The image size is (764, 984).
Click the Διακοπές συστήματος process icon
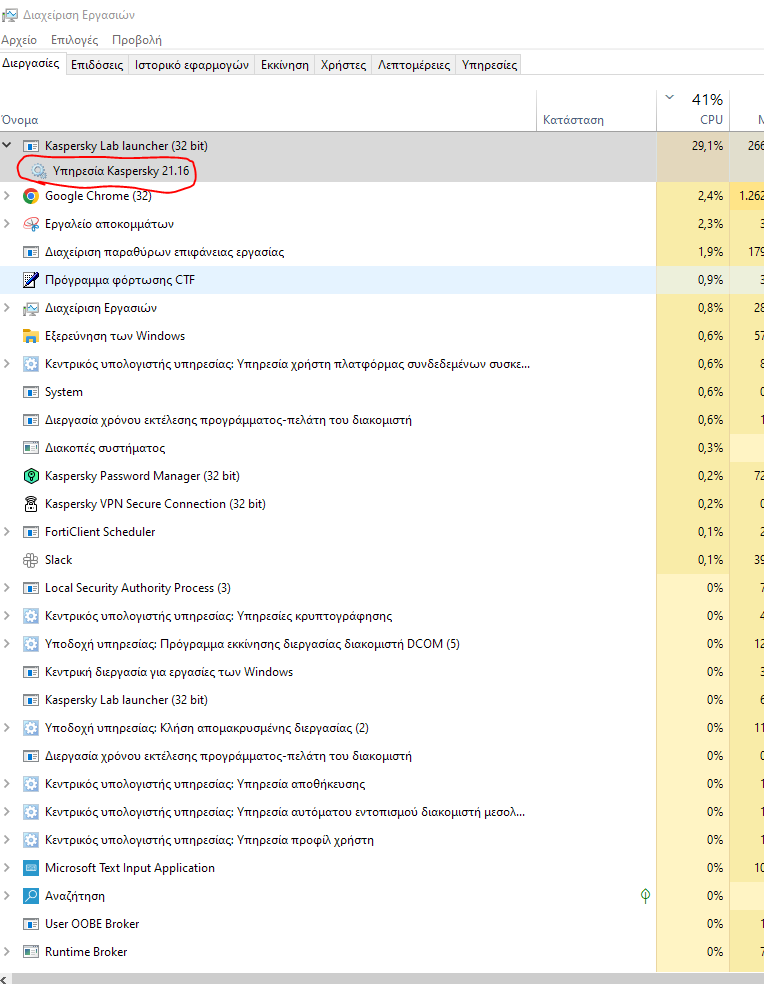31,448
